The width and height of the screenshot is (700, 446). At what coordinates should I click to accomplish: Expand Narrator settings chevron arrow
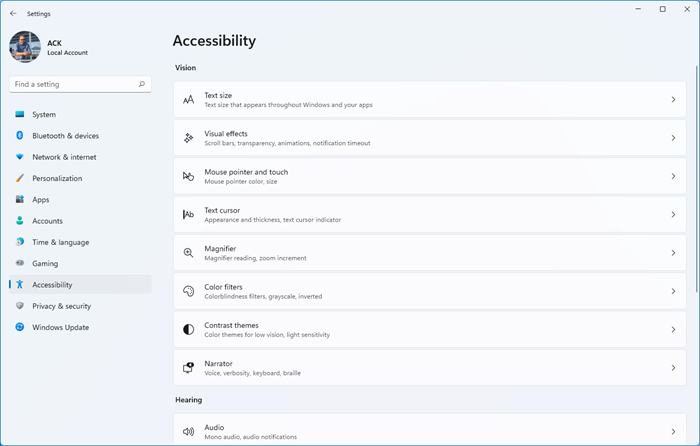(673, 368)
